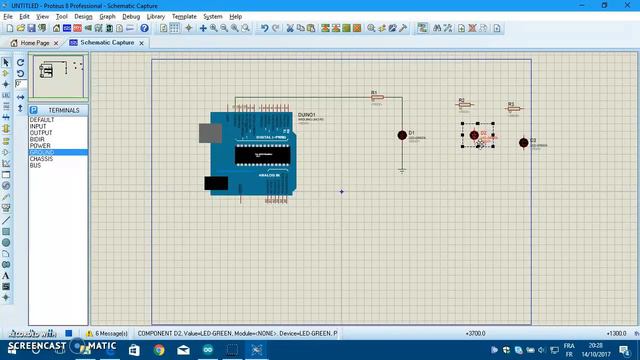Close the Home Page tab

click(56, 43)
